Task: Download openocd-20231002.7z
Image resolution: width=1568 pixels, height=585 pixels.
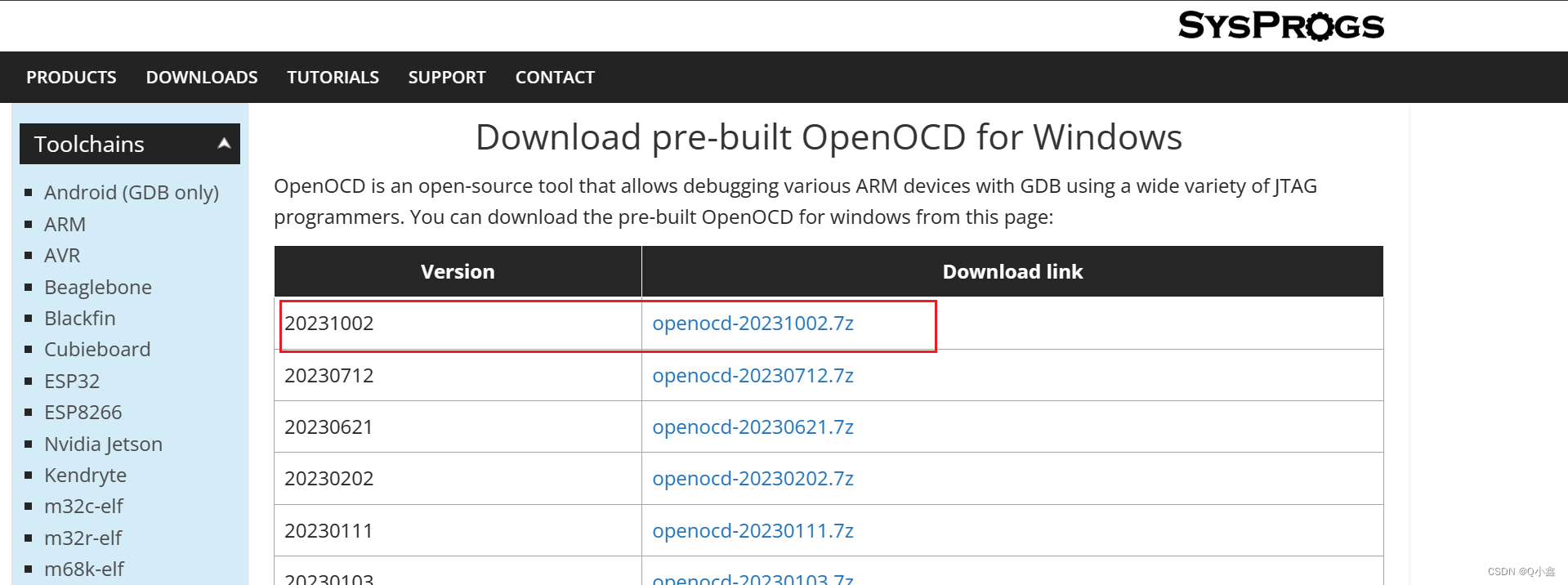Action: (753, 323)
